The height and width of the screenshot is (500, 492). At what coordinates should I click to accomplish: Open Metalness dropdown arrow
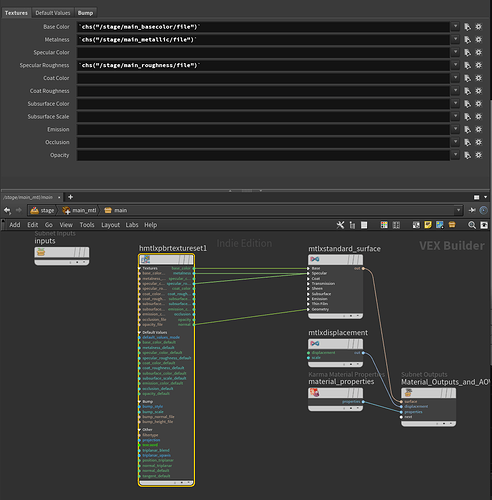(x=455, y=39)
